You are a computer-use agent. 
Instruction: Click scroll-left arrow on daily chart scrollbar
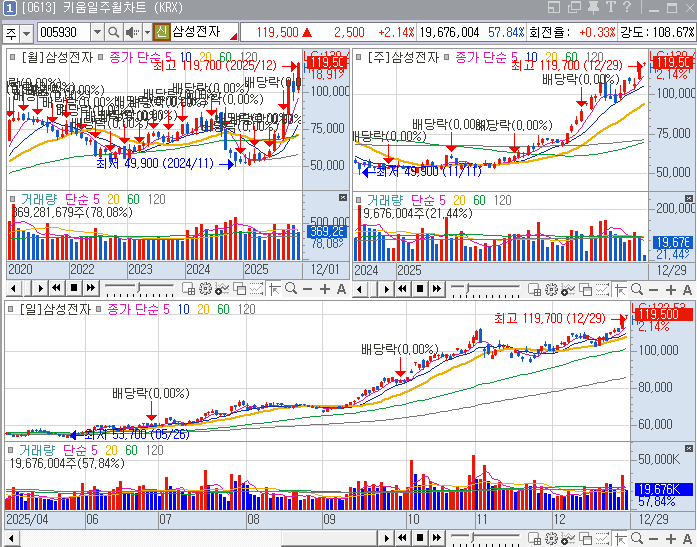click(12, 539)
